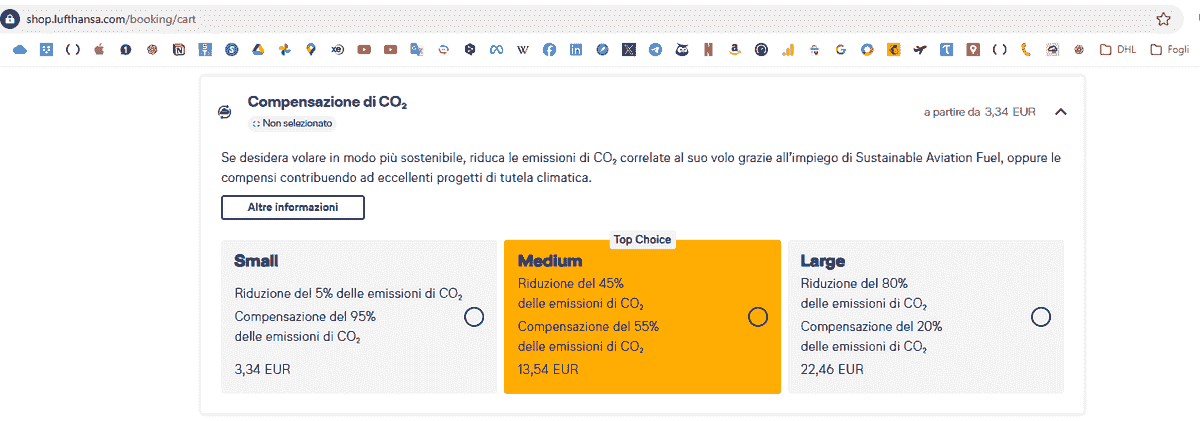Open the Facebook bookmark icon

(x=549, y=49)
